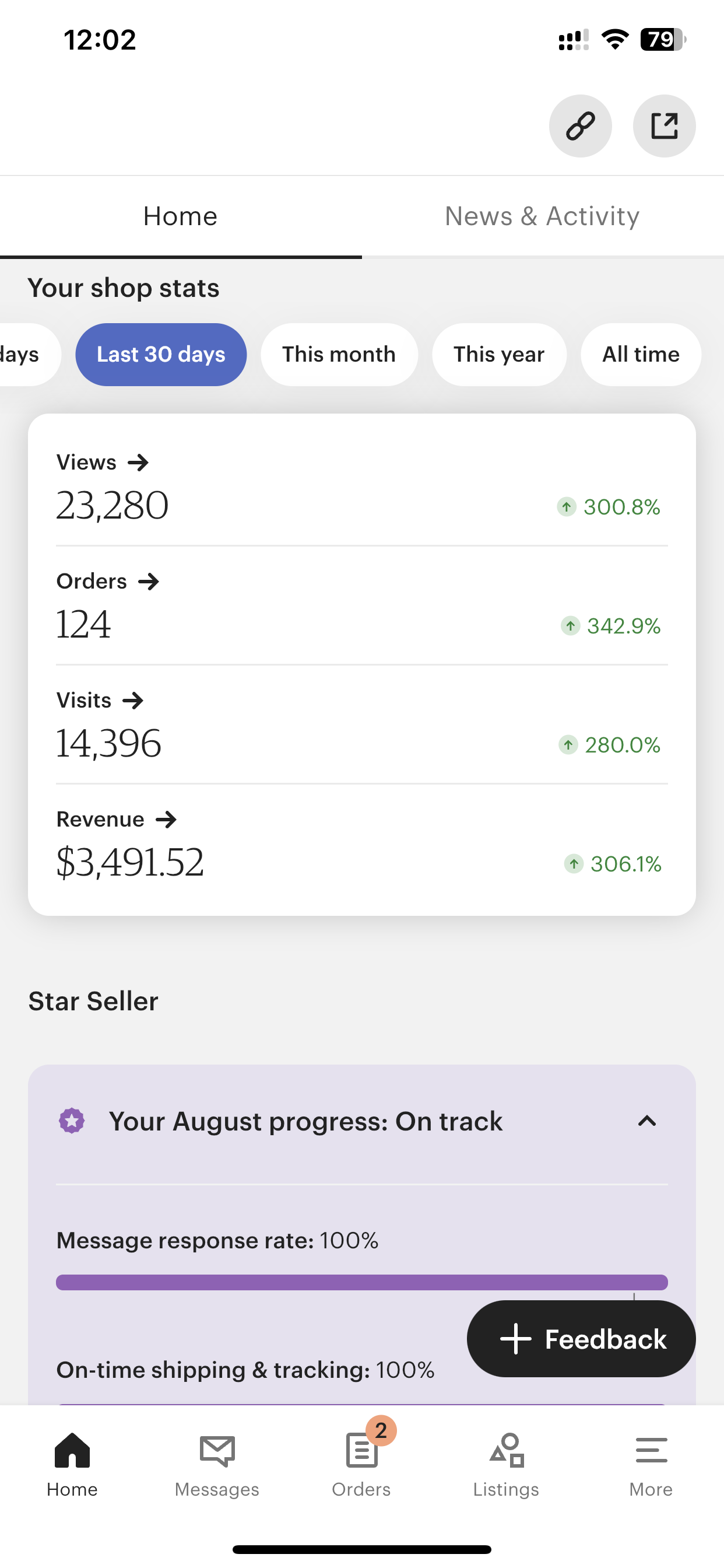The image size is (724, 1568).
Task: Select the This year filter chip
Action: click(x=499, y=354)
